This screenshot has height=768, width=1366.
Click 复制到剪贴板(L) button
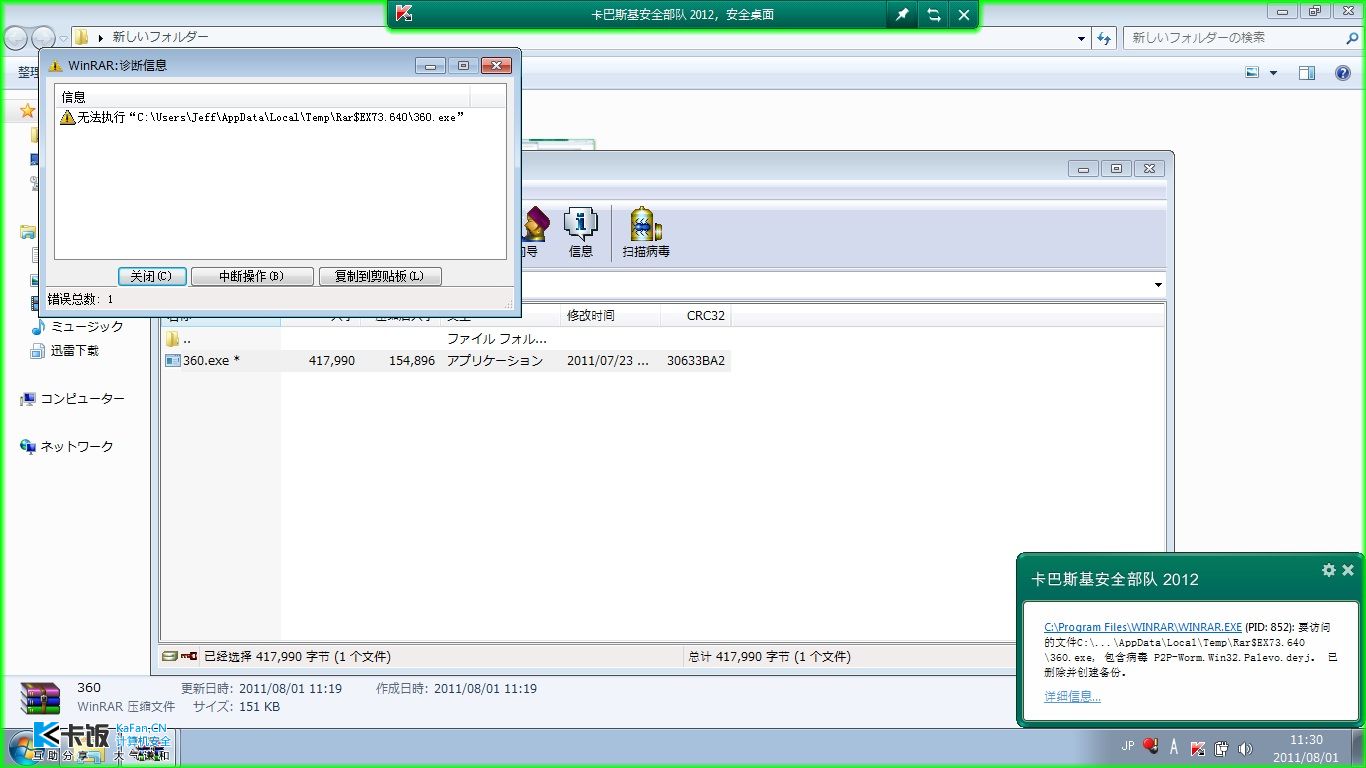coord(380,276)
